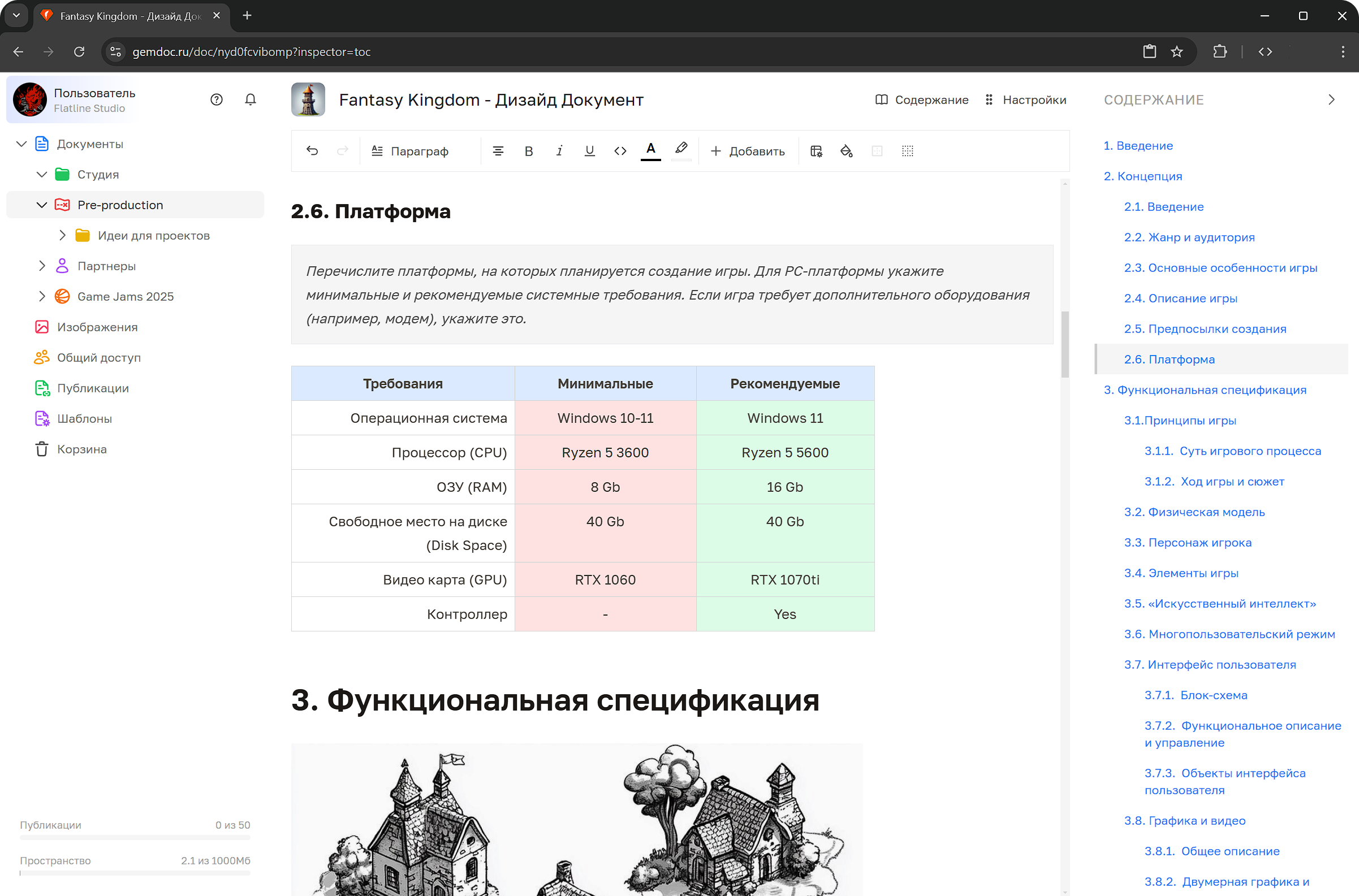Image resolution: width=1359 pixels, height=896 pixels.
Task: Open browser three-dot menu
Action: (x=1343, y=51)
